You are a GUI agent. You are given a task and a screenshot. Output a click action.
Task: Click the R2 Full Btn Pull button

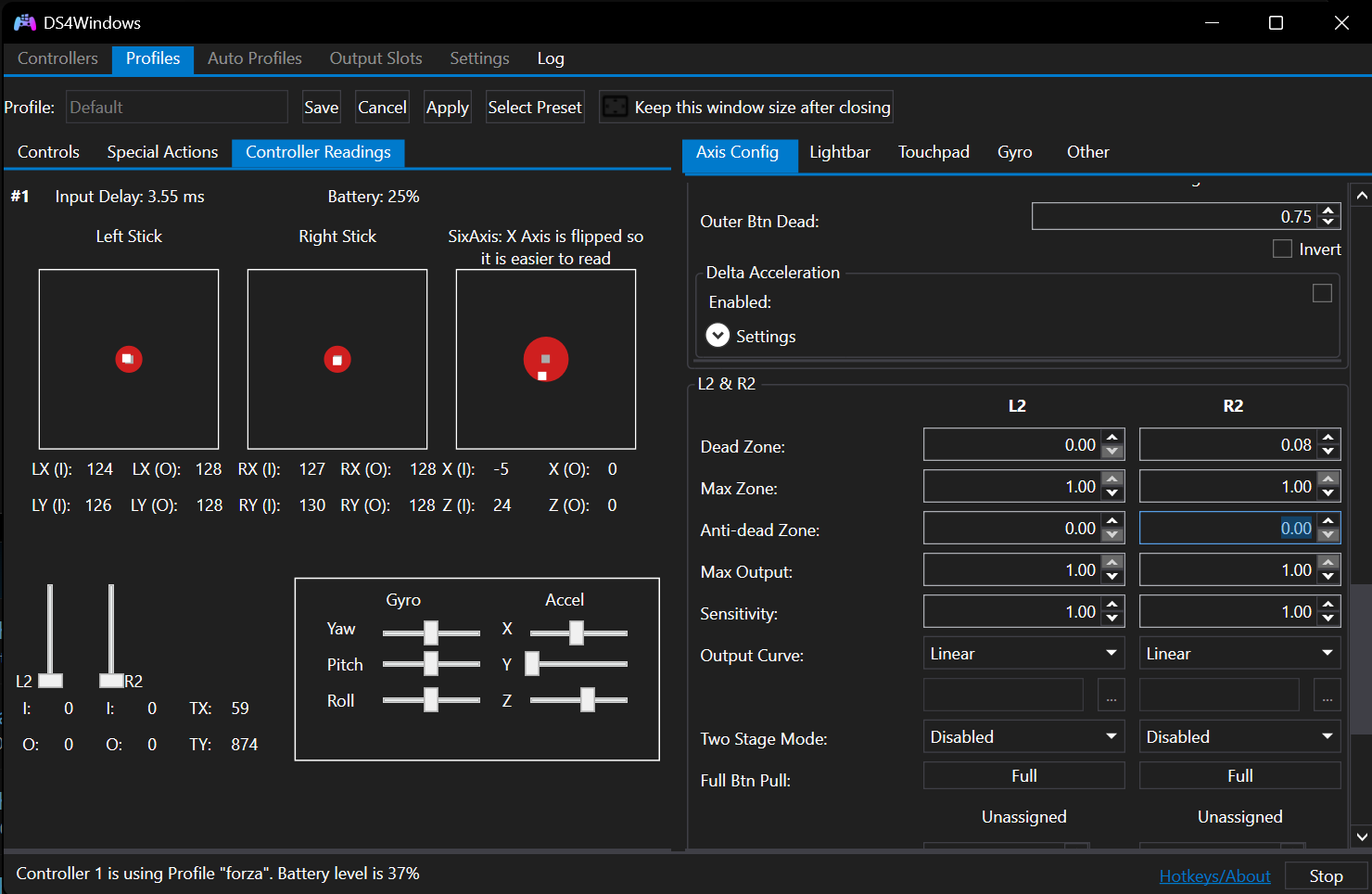click(1239, 775)
